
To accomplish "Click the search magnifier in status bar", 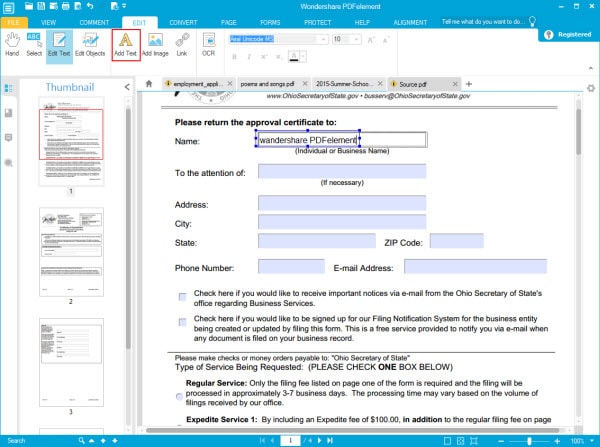I will [81, 440].
